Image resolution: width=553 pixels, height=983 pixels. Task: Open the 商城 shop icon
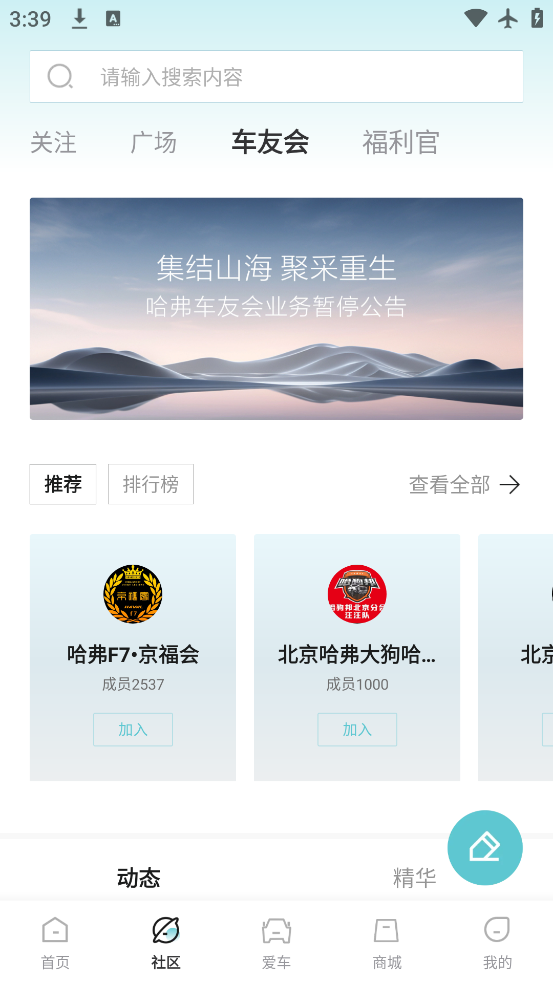coord(386,930)
